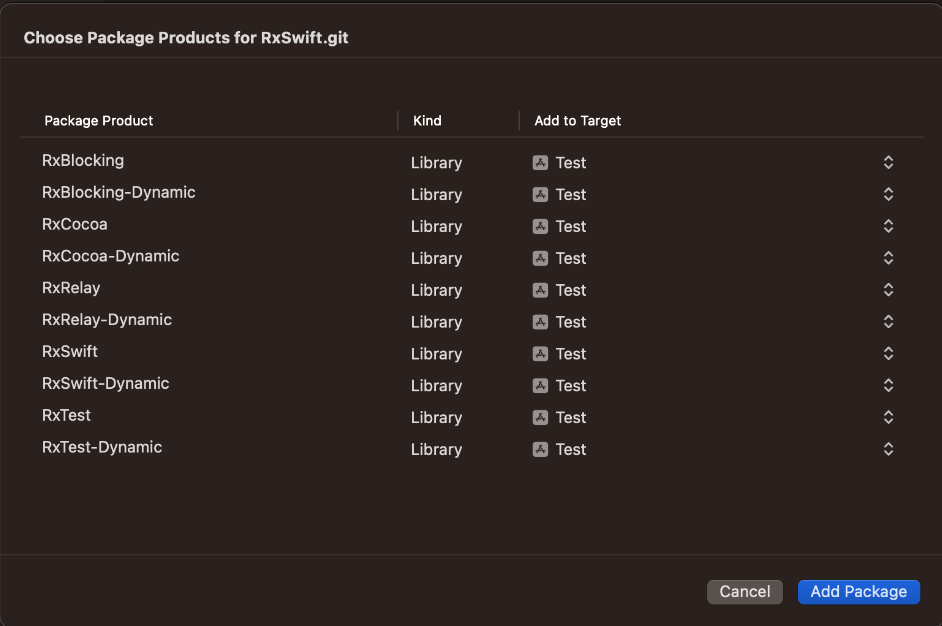This screenshot has width=942, height=626.
Task: Click Library kind cell for RxCocoa
Action: (x=436, y=226)
